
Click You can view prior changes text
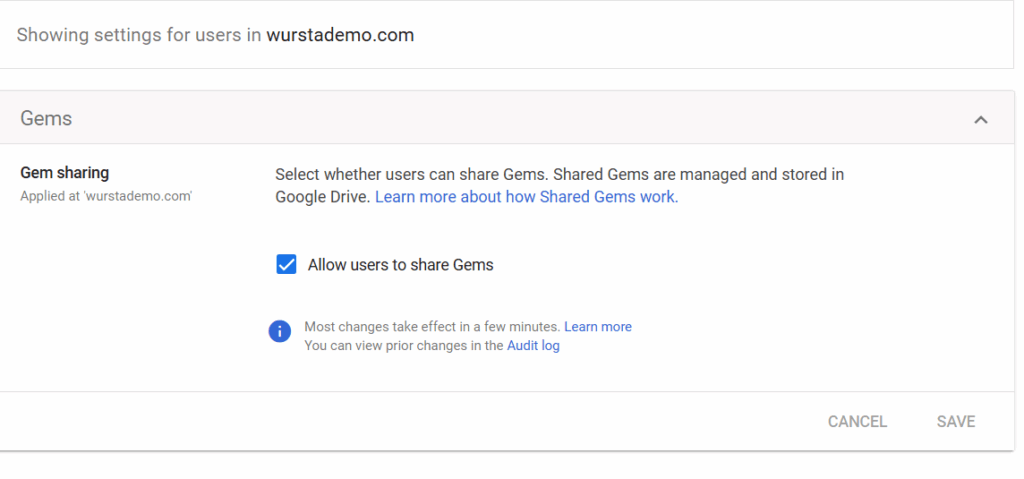click(x=404, y=345)
